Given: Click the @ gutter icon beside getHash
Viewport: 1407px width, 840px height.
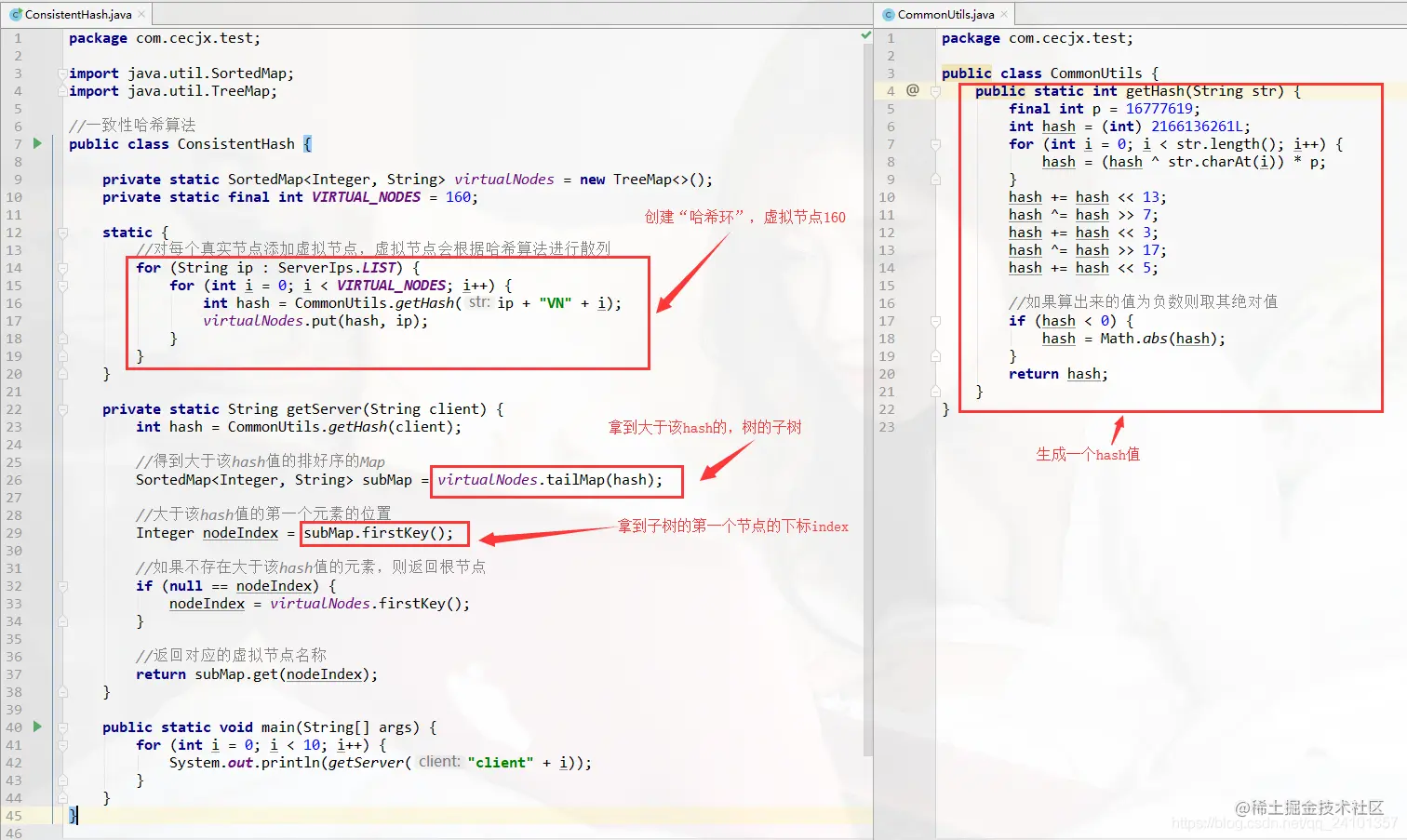Looking at the screenshot, I should click(913, 90).
